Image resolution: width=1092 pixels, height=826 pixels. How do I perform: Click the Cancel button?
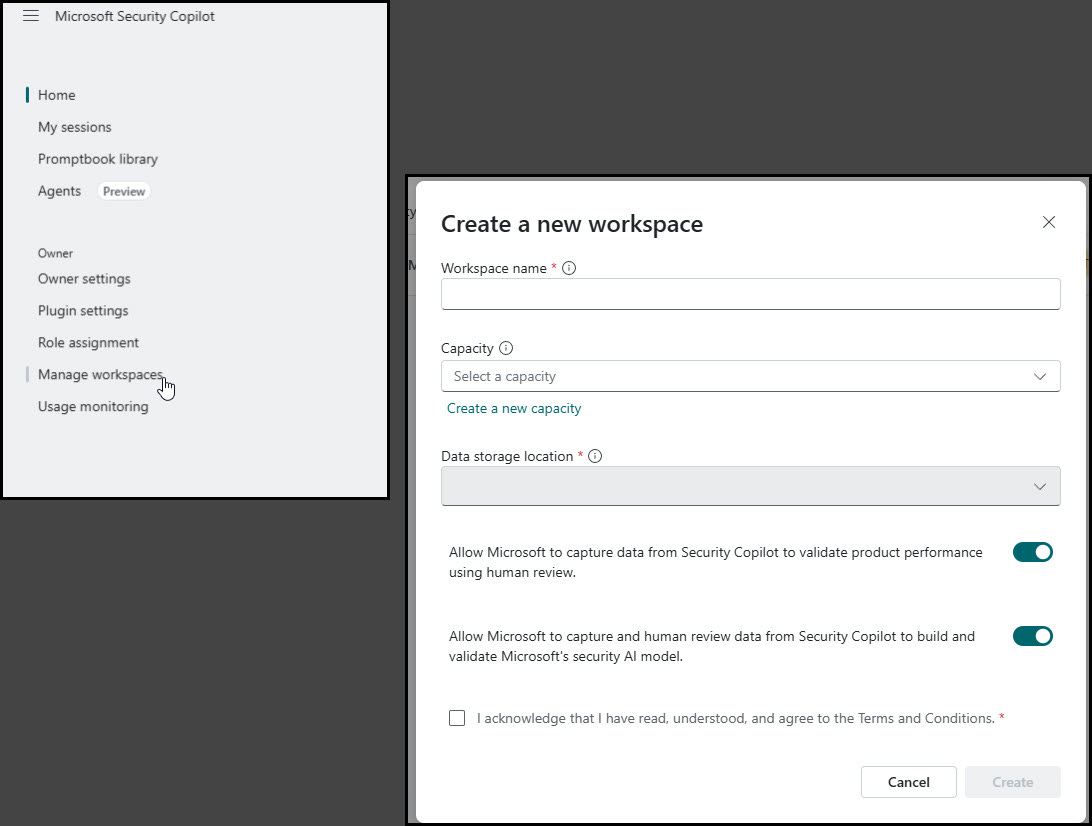coord(908,782)
